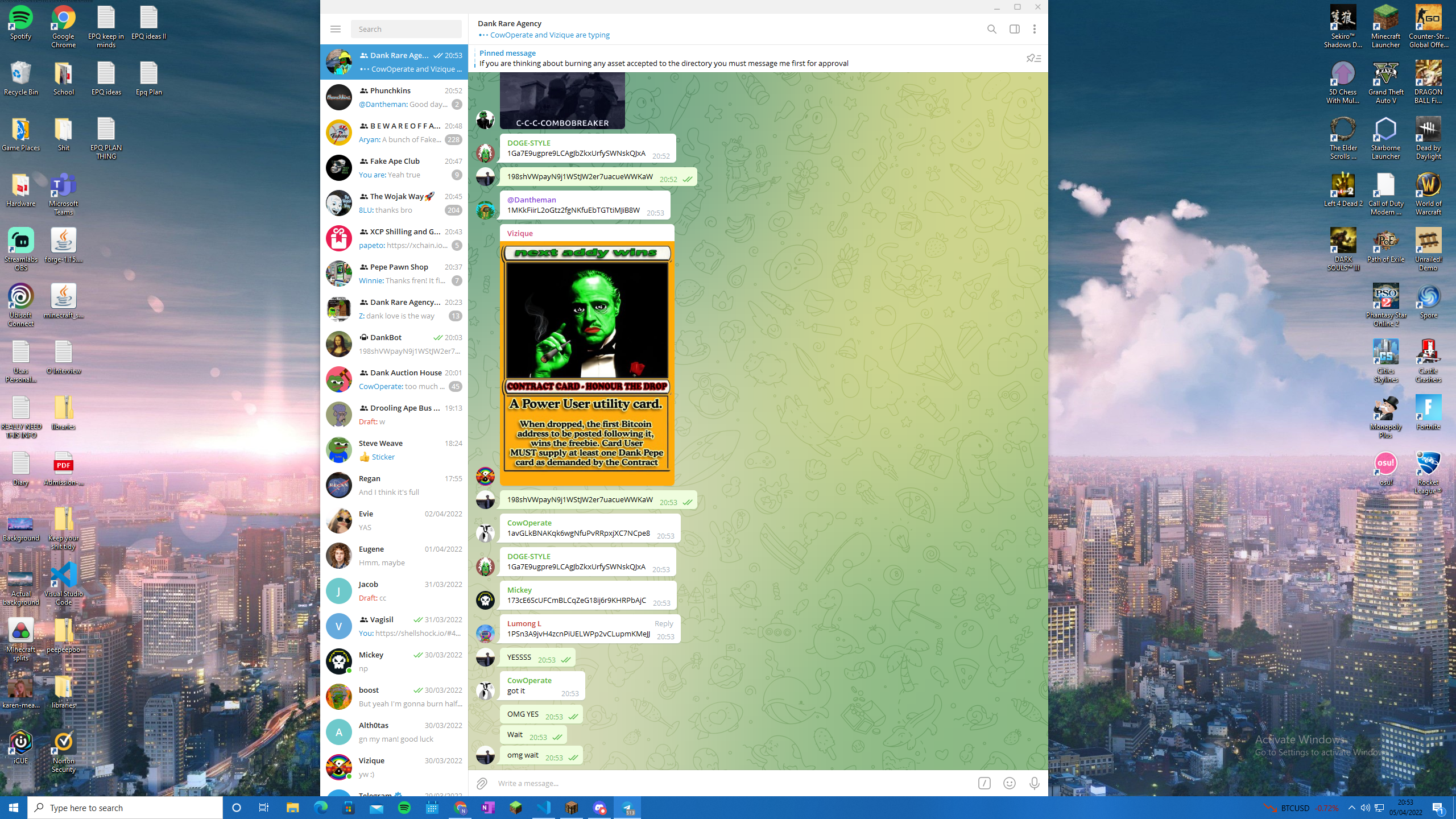
Task: Open Alth0tas conversation
Action: tap(394, 732)
